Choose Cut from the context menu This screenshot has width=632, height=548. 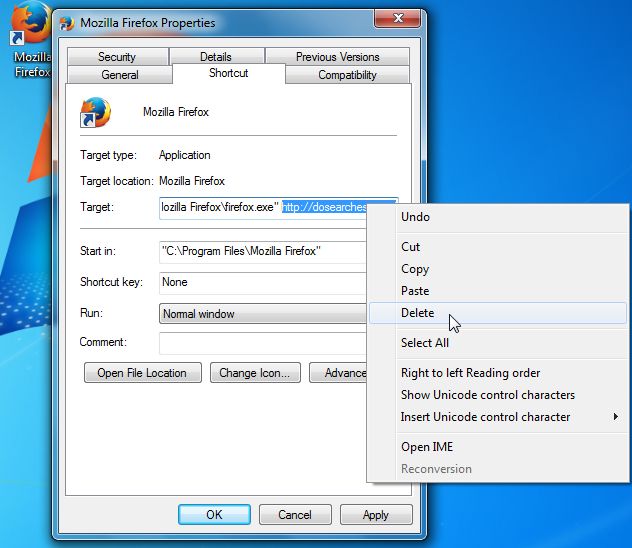click(x=498, y=247)
